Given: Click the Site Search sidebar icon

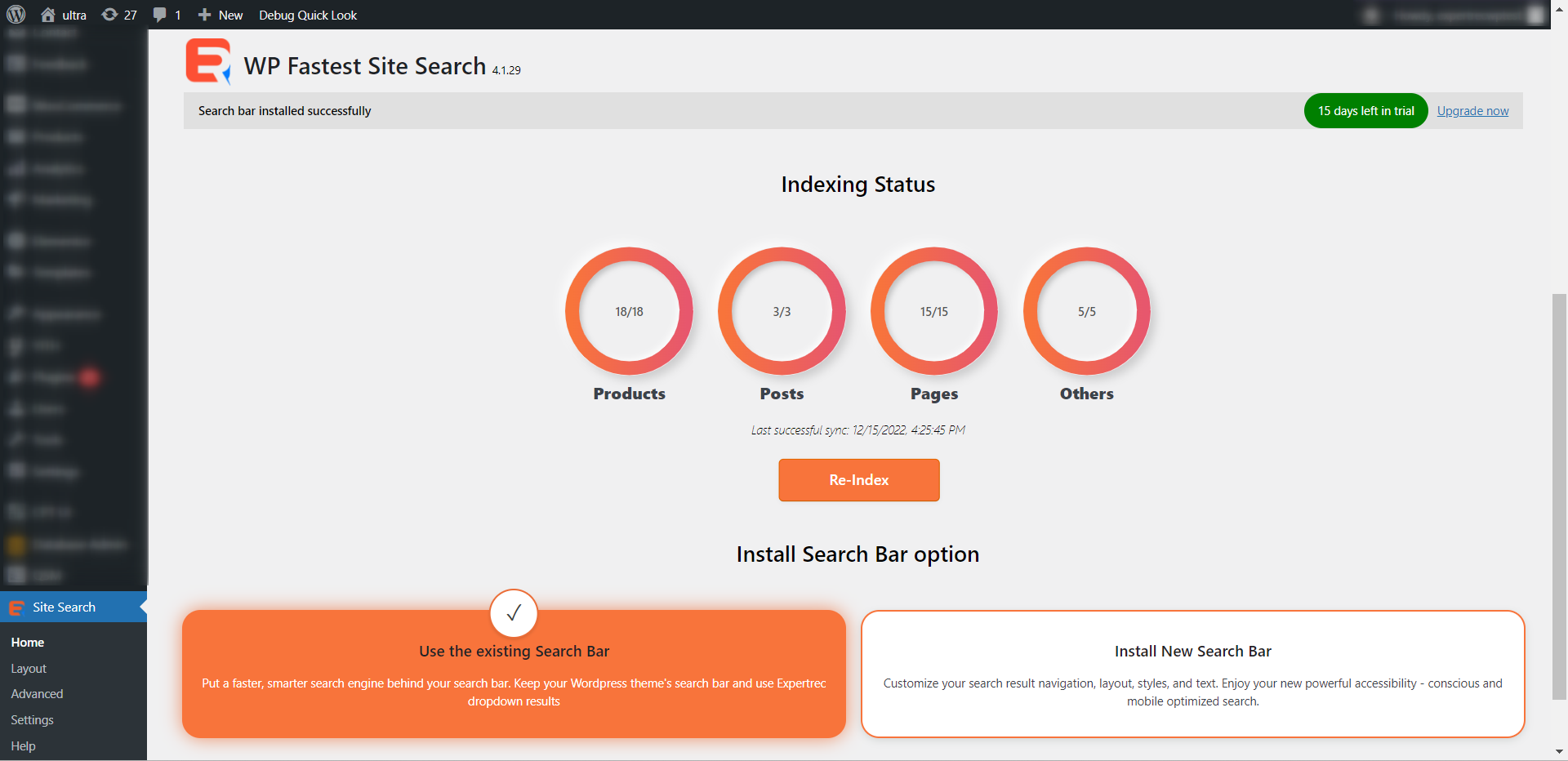Looking at the screenshot, I should pyautogui.click(x=16, y=607).
